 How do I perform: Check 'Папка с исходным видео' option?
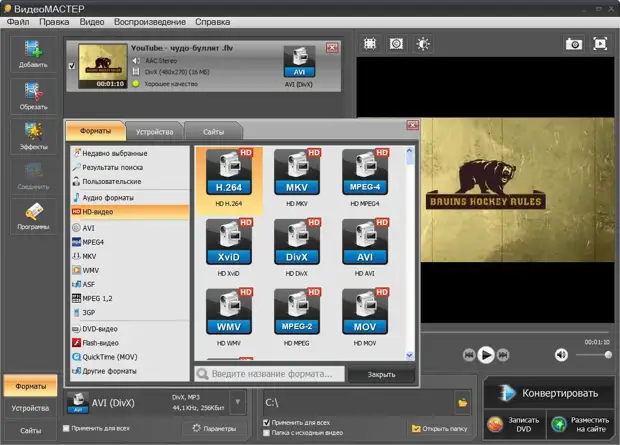(266, 434)
